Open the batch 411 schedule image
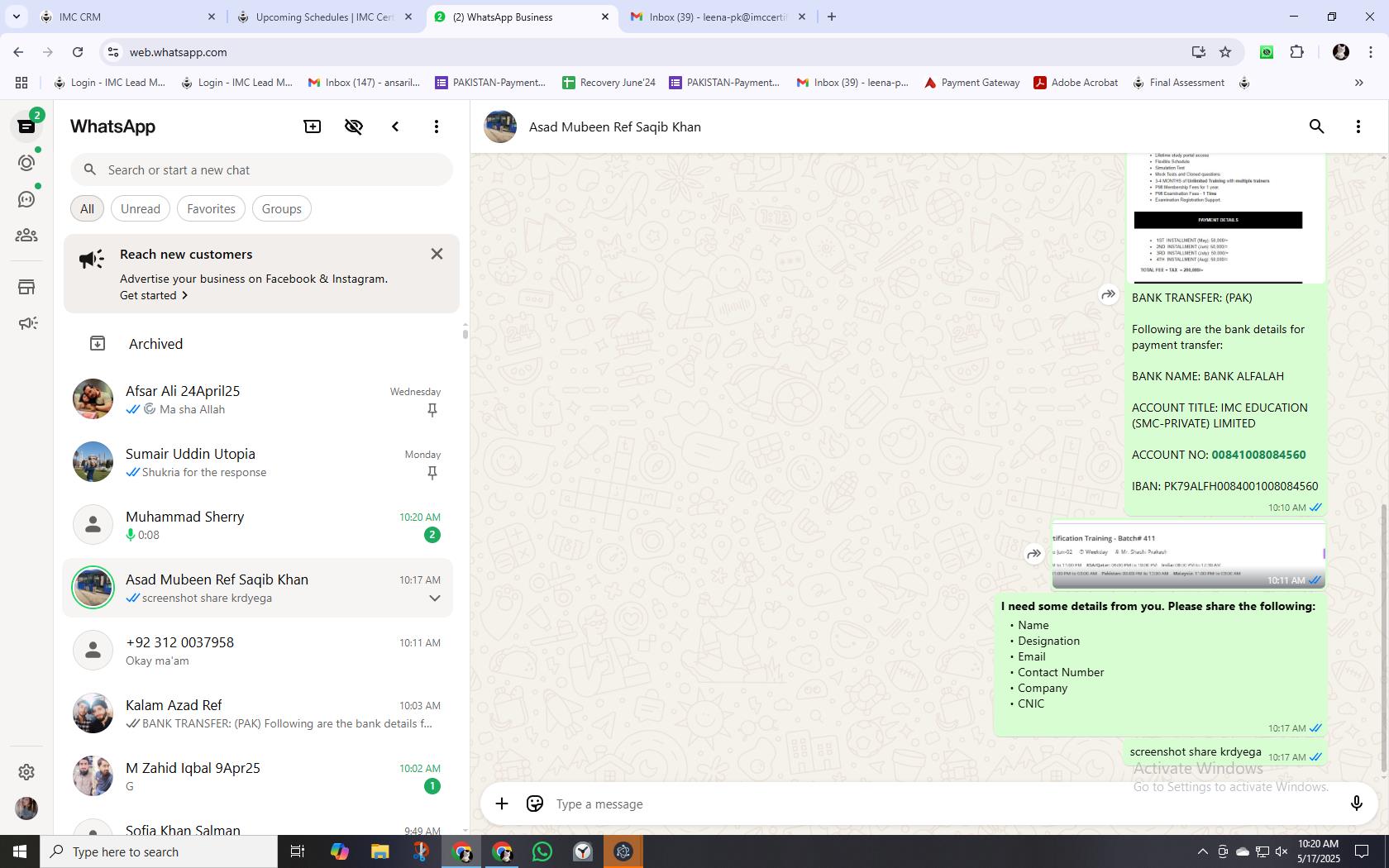 (1188, 556)
